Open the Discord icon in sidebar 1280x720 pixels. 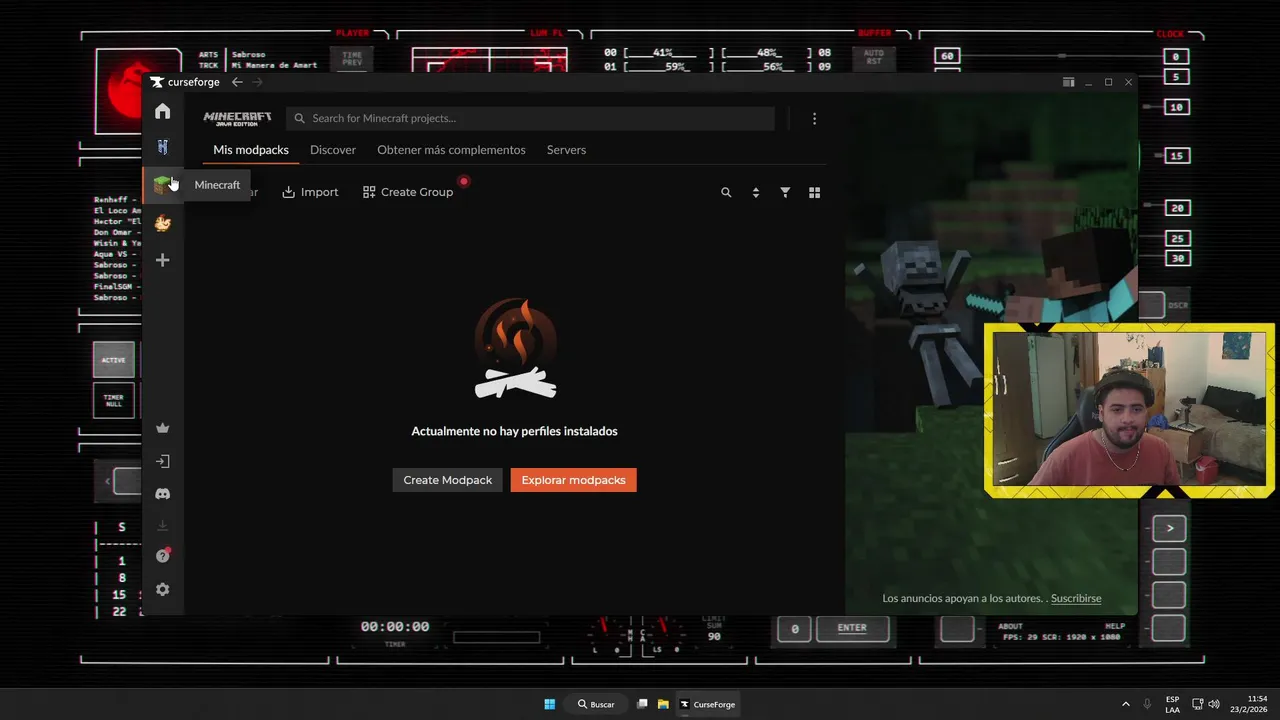(162, 493)
